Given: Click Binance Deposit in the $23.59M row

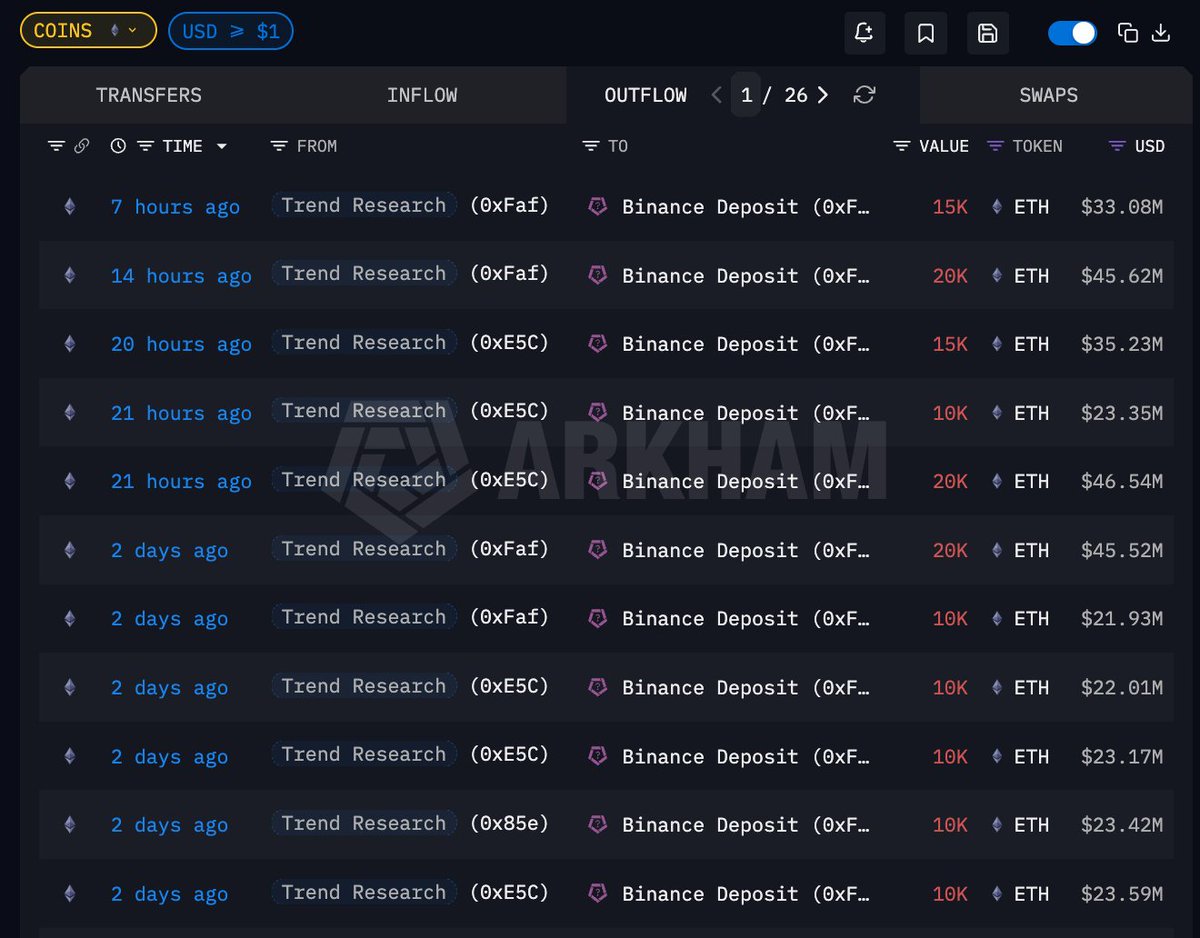Looking at the screenshot, I should click(746, 894).
